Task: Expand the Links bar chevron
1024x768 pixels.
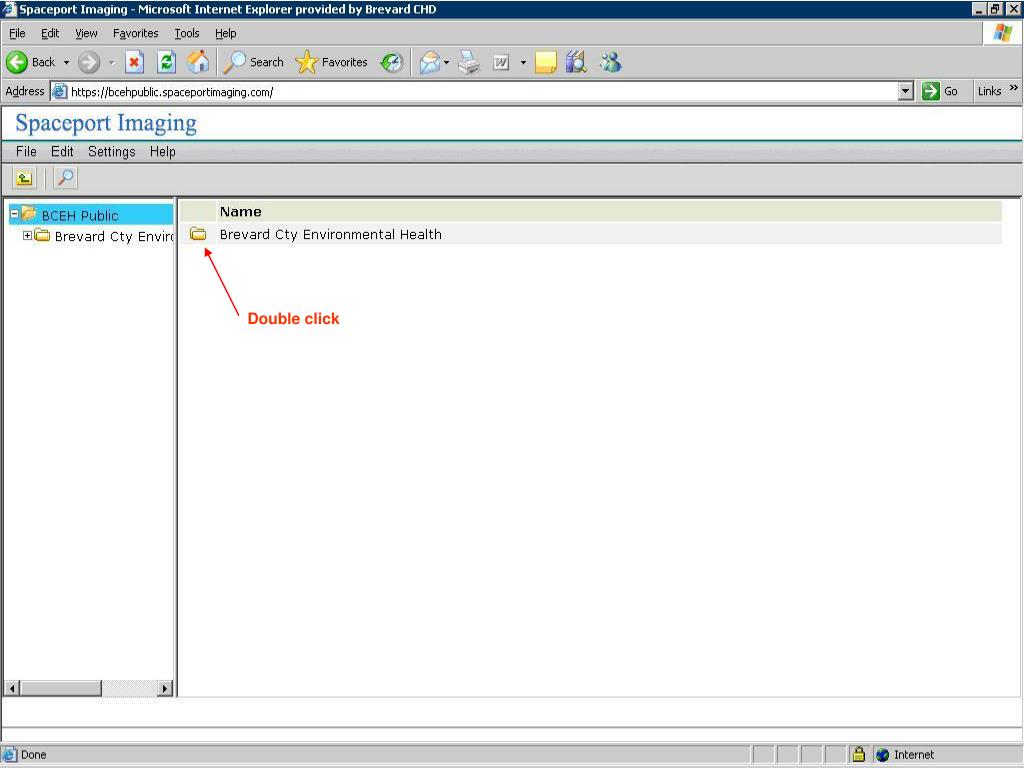Action: click(x=1014, y=88)
